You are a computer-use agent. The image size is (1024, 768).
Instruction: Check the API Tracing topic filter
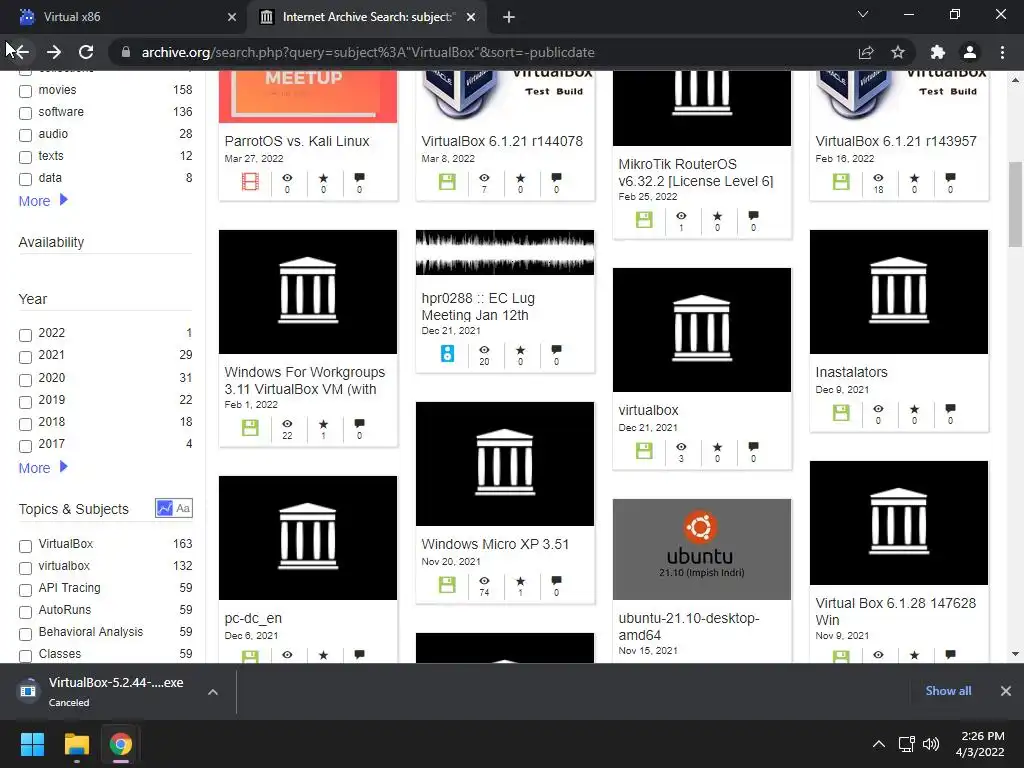pos(25,590)
